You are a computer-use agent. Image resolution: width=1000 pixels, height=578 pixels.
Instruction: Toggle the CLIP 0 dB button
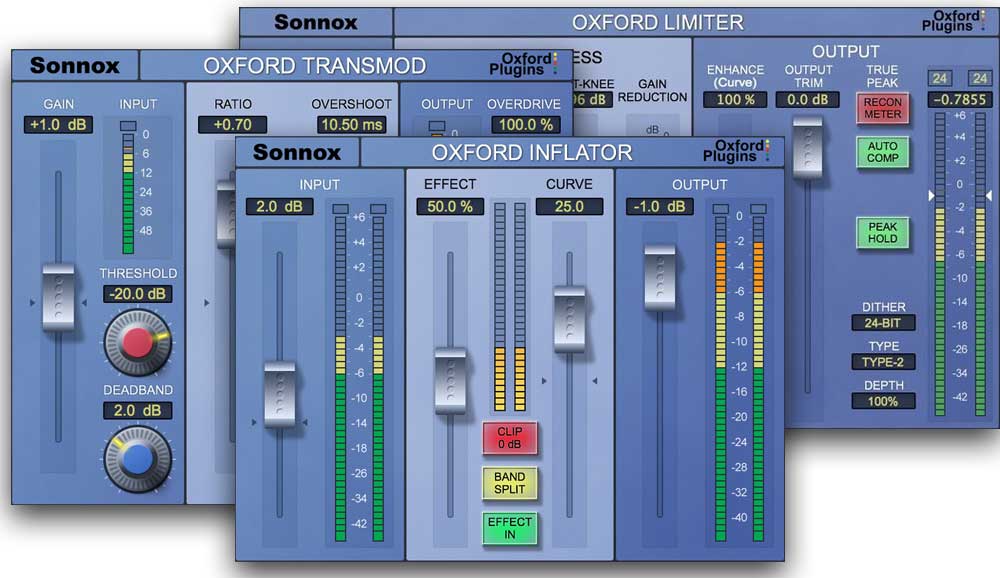(510, 438)
